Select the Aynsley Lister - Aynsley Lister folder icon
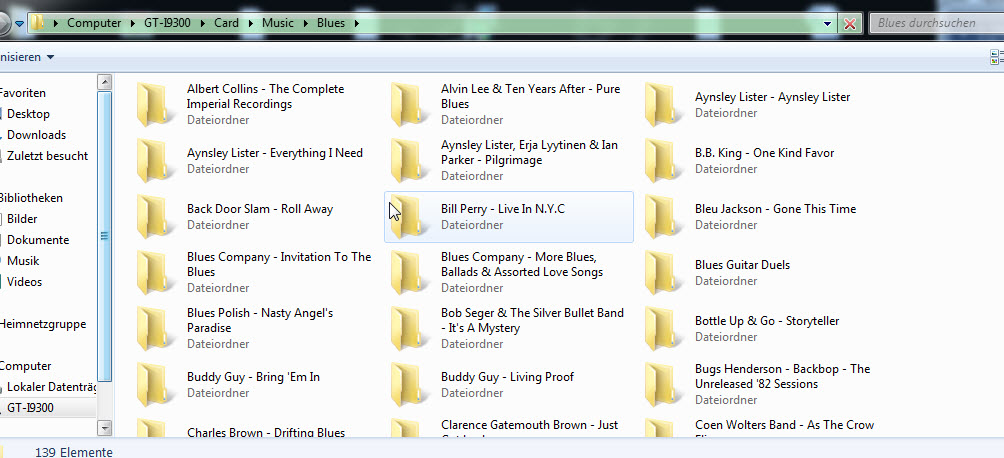The height and width of the screenshot is (458, 1004). point(664,104)
